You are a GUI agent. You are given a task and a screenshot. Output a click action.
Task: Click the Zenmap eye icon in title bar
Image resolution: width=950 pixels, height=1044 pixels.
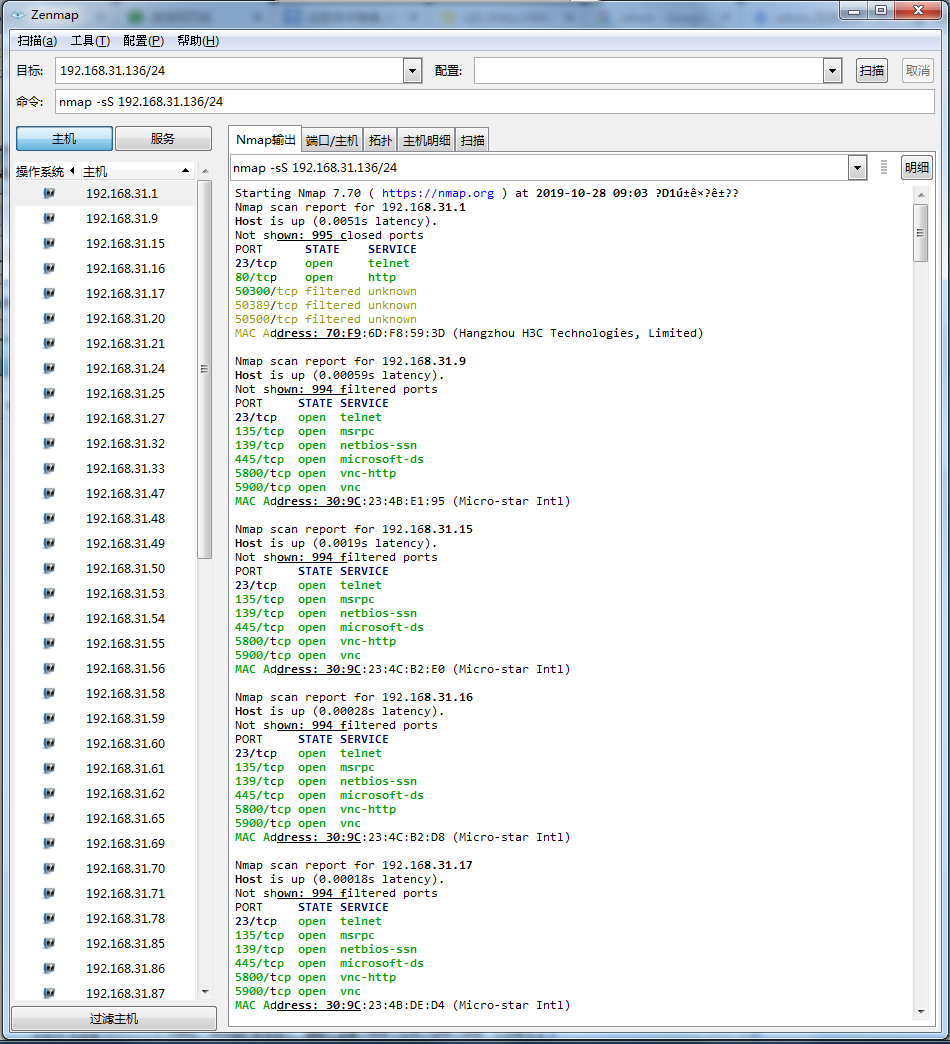point(17,15)
